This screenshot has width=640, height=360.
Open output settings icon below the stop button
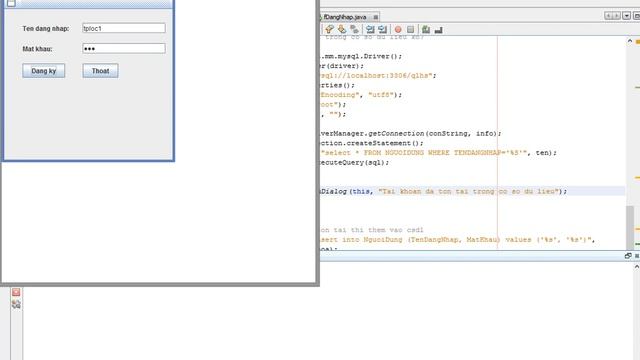(x=16, y=304)
